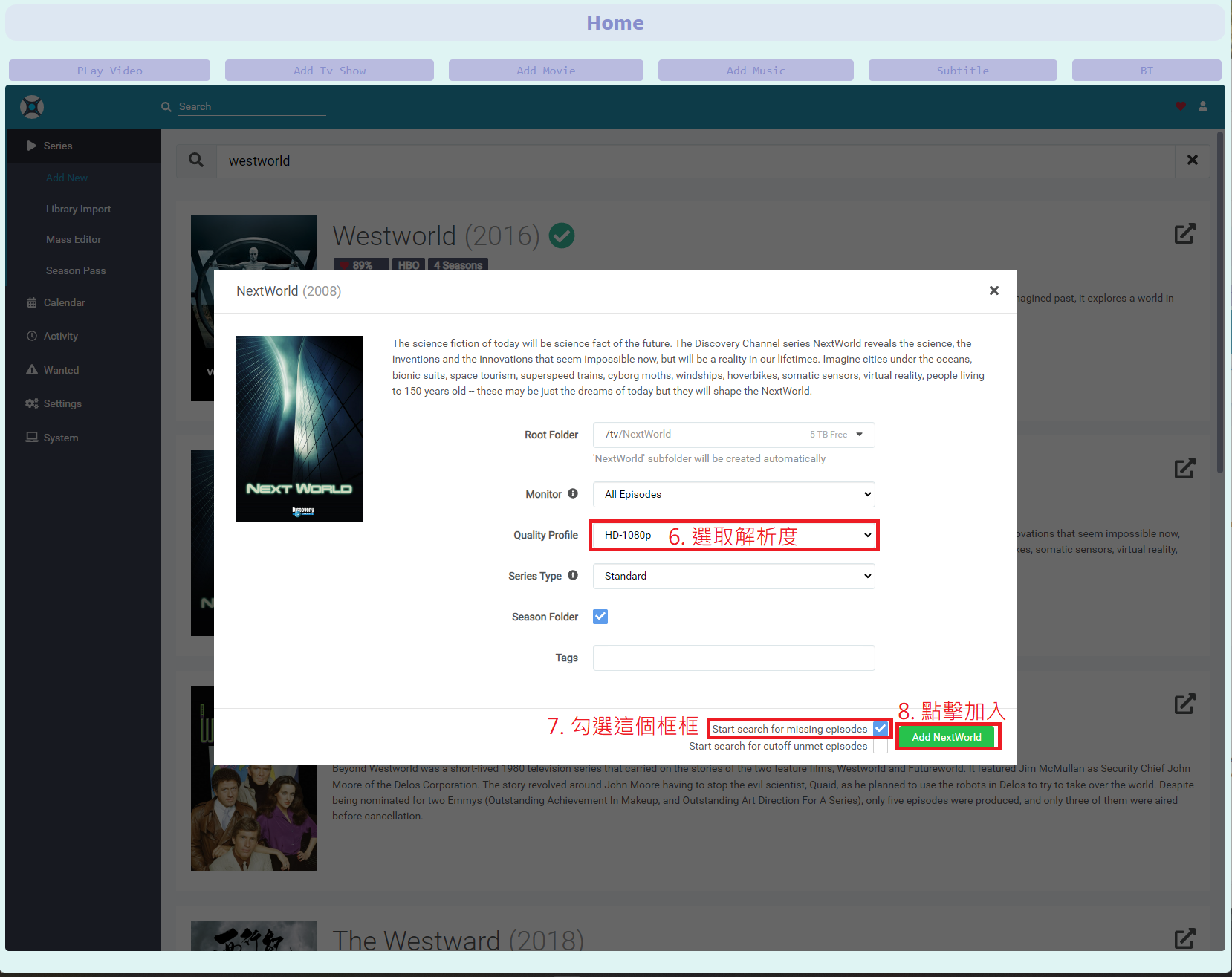
Task: Open the Root Folder dropdown
Action: (733, 435)
